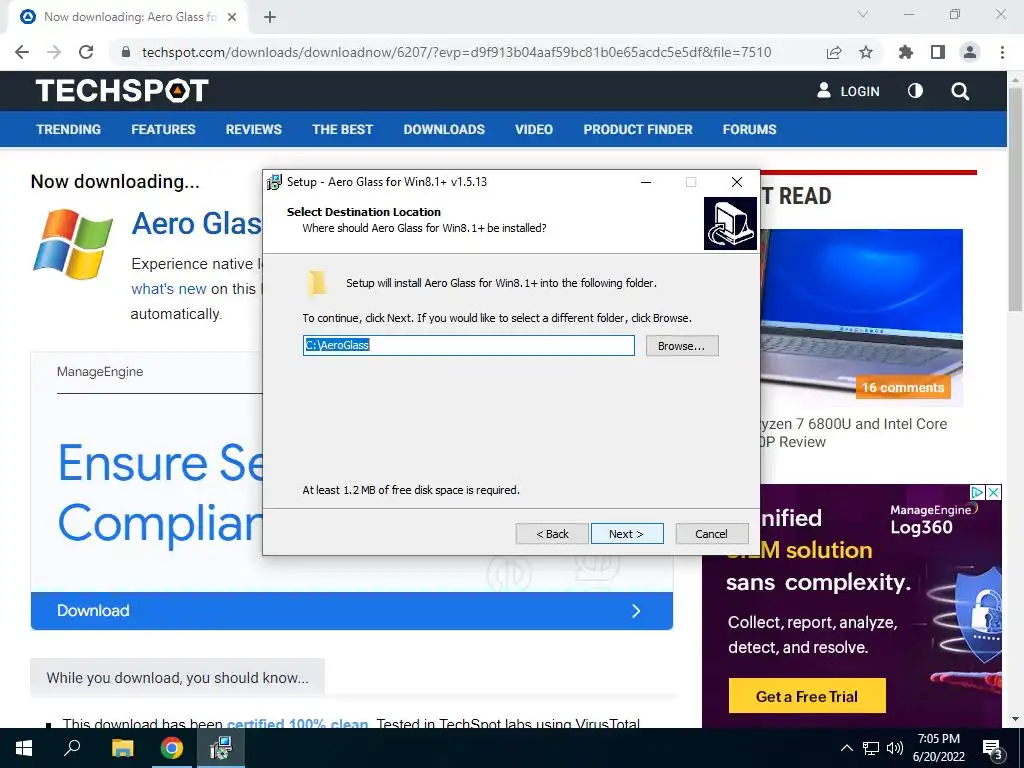Screen dimensions: 1024x768
Task: Click the Back button in Setup dialog
Action: tap(552, 534)
